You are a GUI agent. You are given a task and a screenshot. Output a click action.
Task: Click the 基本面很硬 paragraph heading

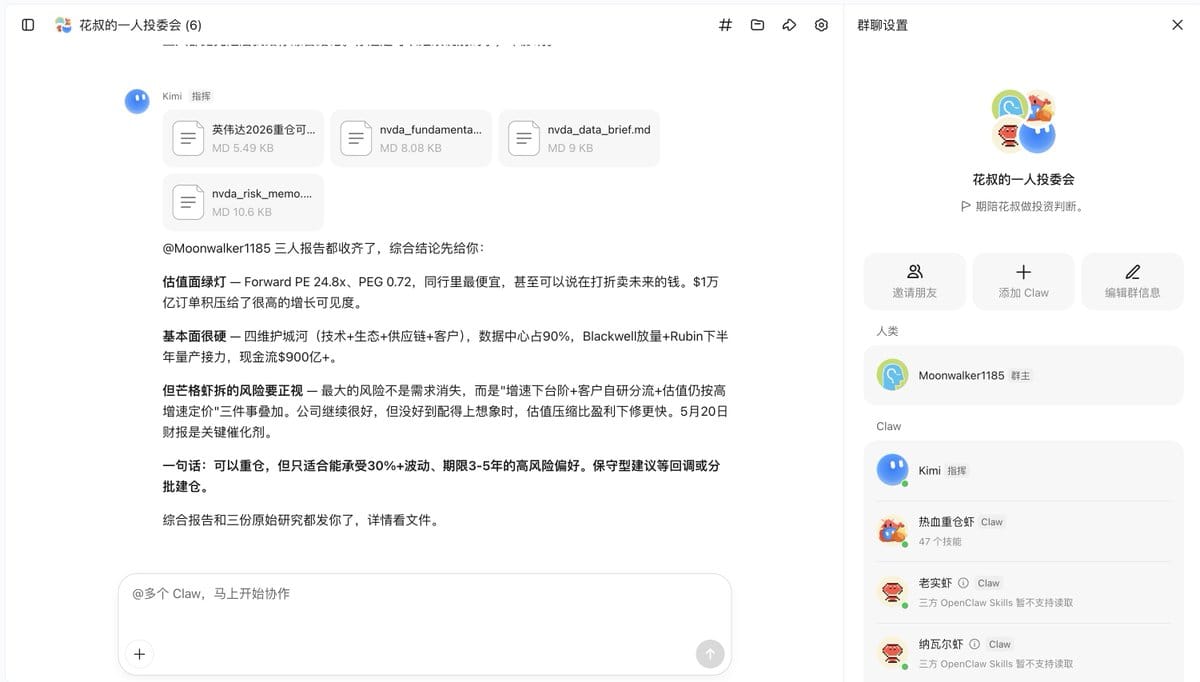tap(194, 337)
